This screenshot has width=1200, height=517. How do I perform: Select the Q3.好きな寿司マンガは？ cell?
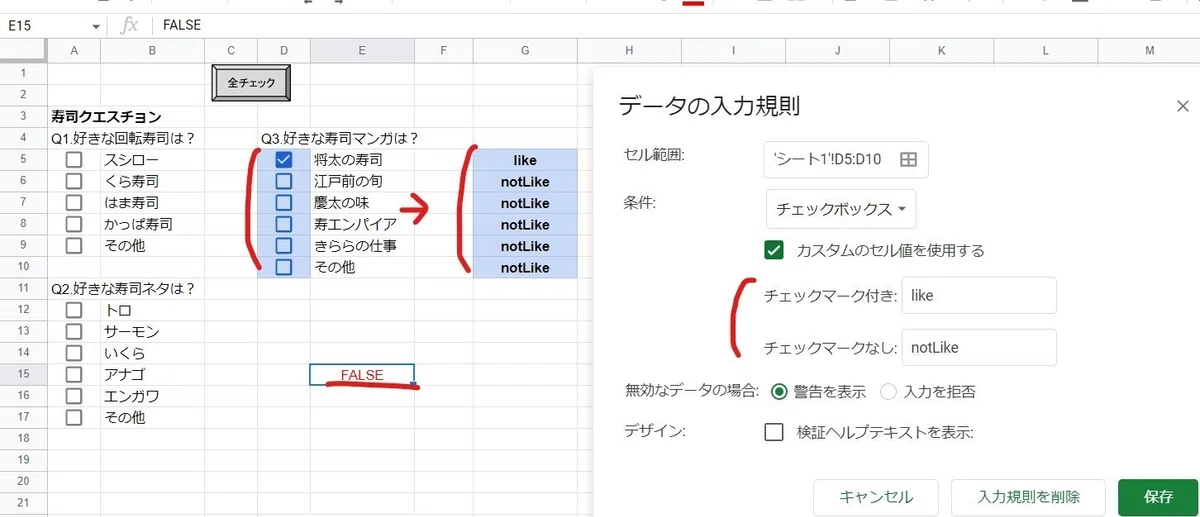338,138
